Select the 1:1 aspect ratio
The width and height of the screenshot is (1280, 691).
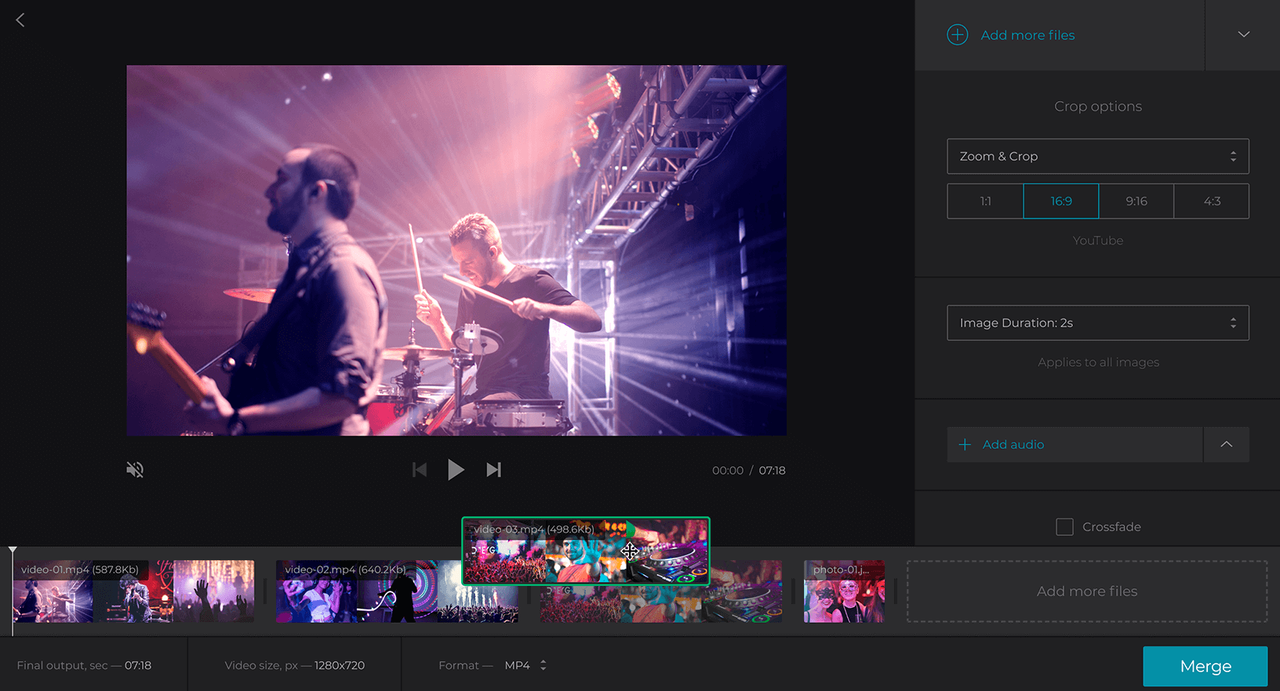[x=985, y=201]
